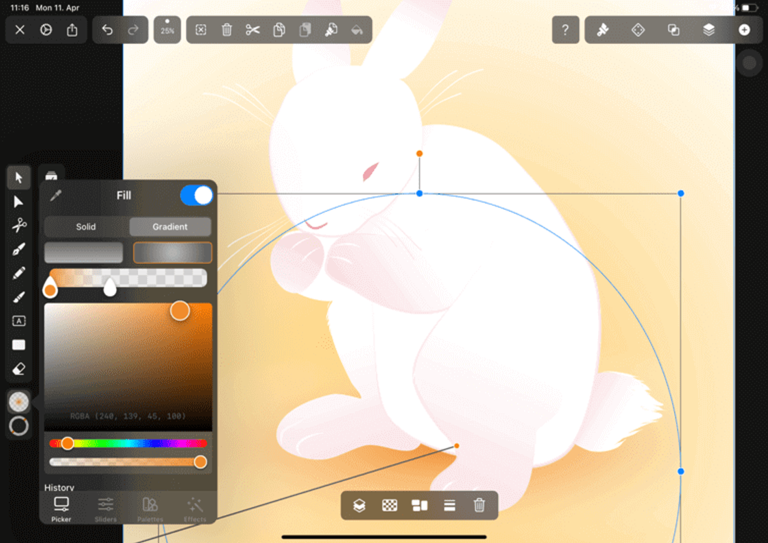Open the 25% zoom level control
768x543 pixels.
167,30
